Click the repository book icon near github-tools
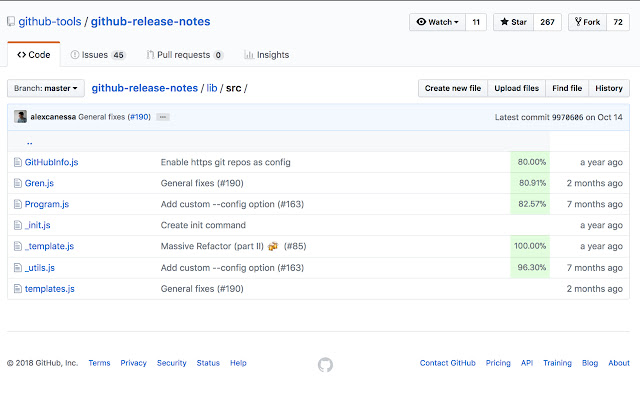Screen dimensions: 640x400 pyautogui.click(x=10, y=21)
